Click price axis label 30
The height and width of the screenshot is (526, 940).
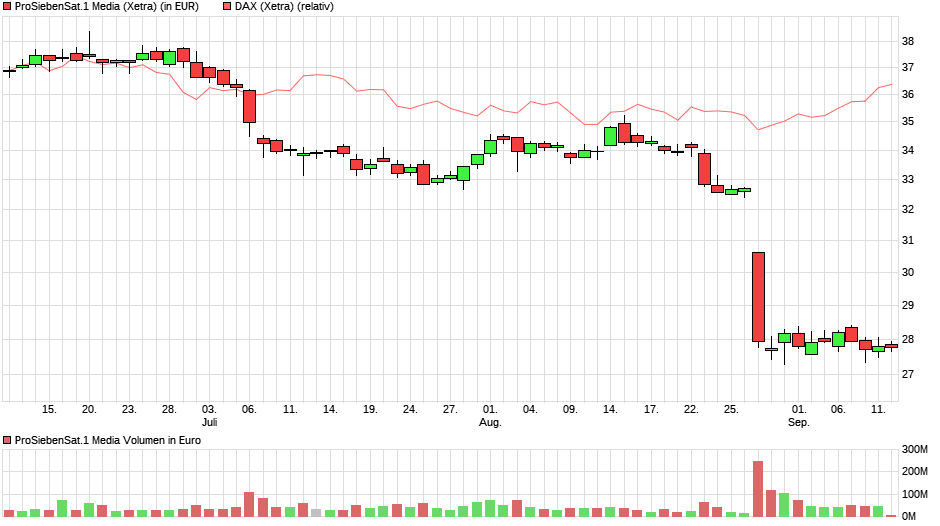[x=908, y=272]
